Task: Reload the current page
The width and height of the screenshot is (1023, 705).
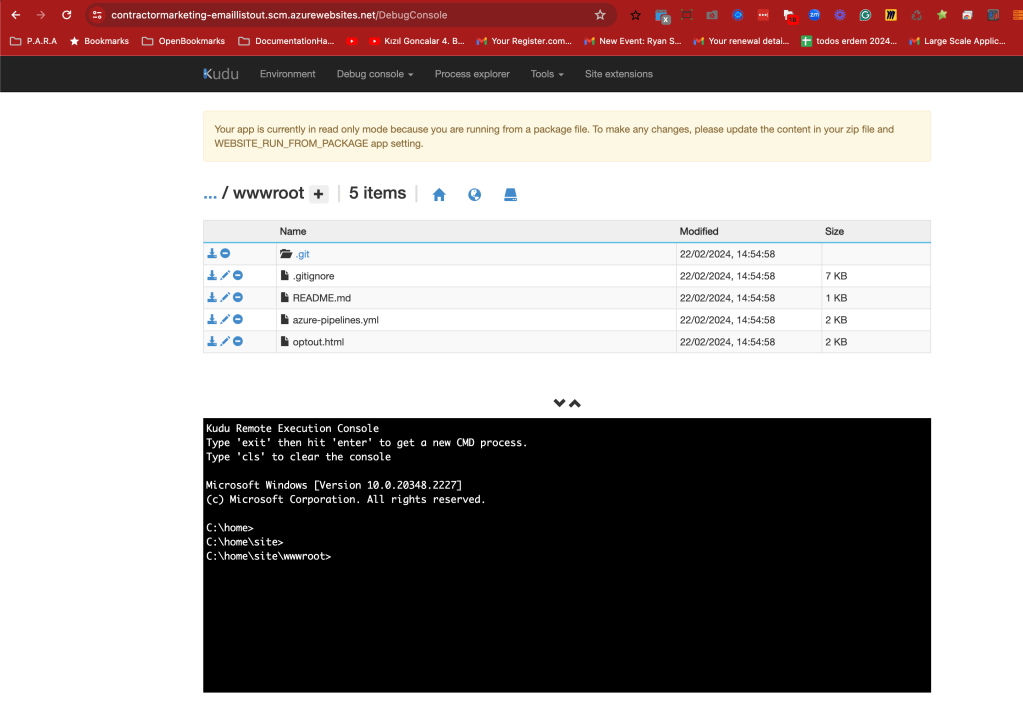Action: 67,15
